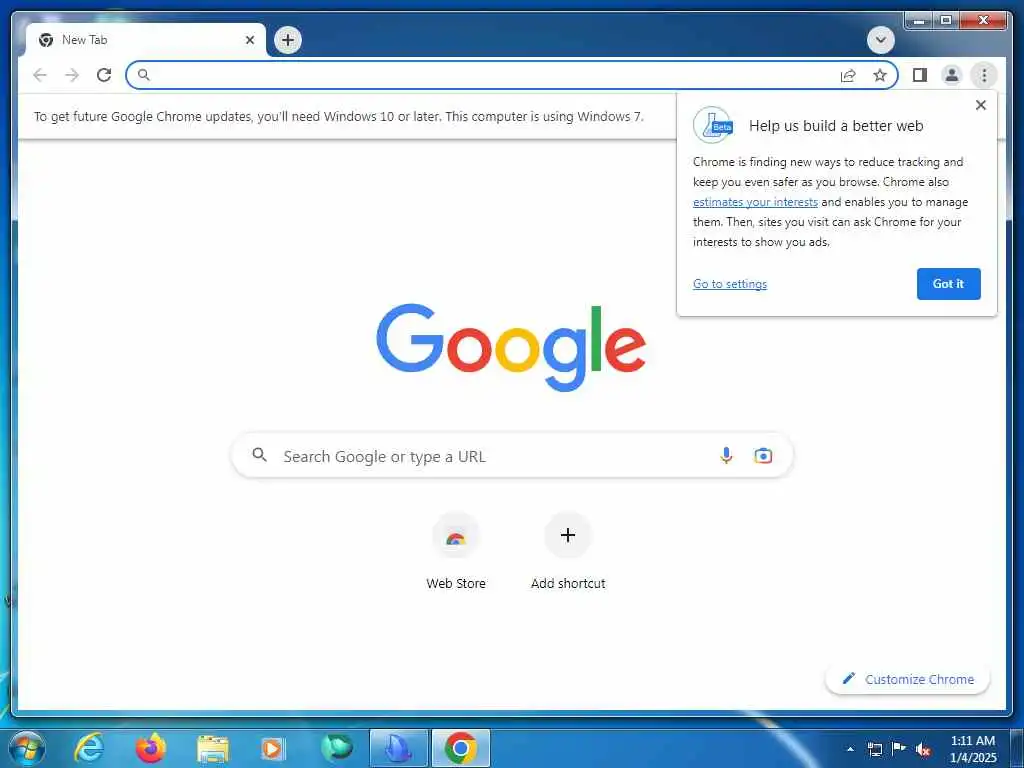
Task: Open a new tab with plus button
Action: [288, 40]
